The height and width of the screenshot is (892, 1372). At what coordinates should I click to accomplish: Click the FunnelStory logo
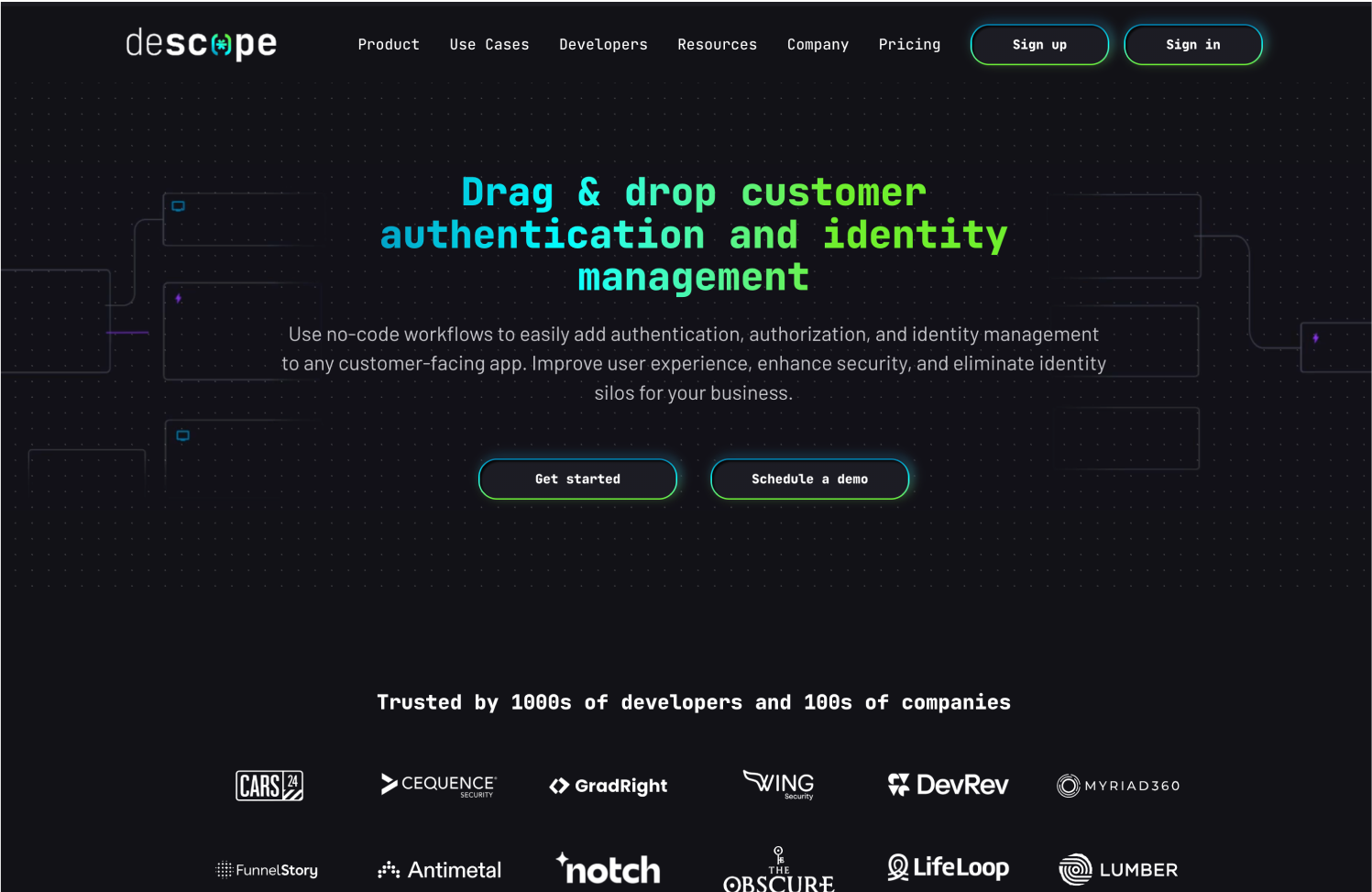267,870
